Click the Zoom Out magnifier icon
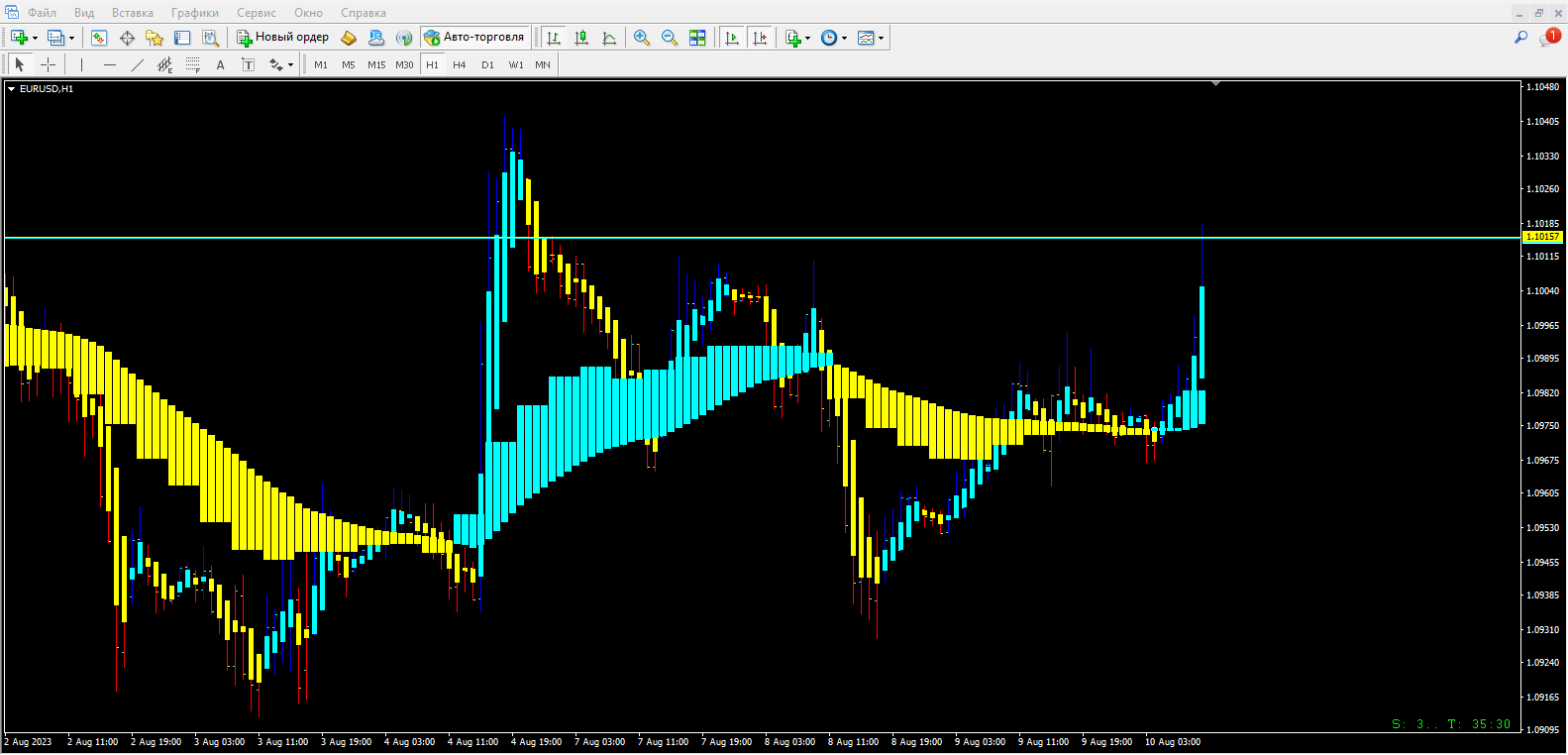 click(670, 38)
